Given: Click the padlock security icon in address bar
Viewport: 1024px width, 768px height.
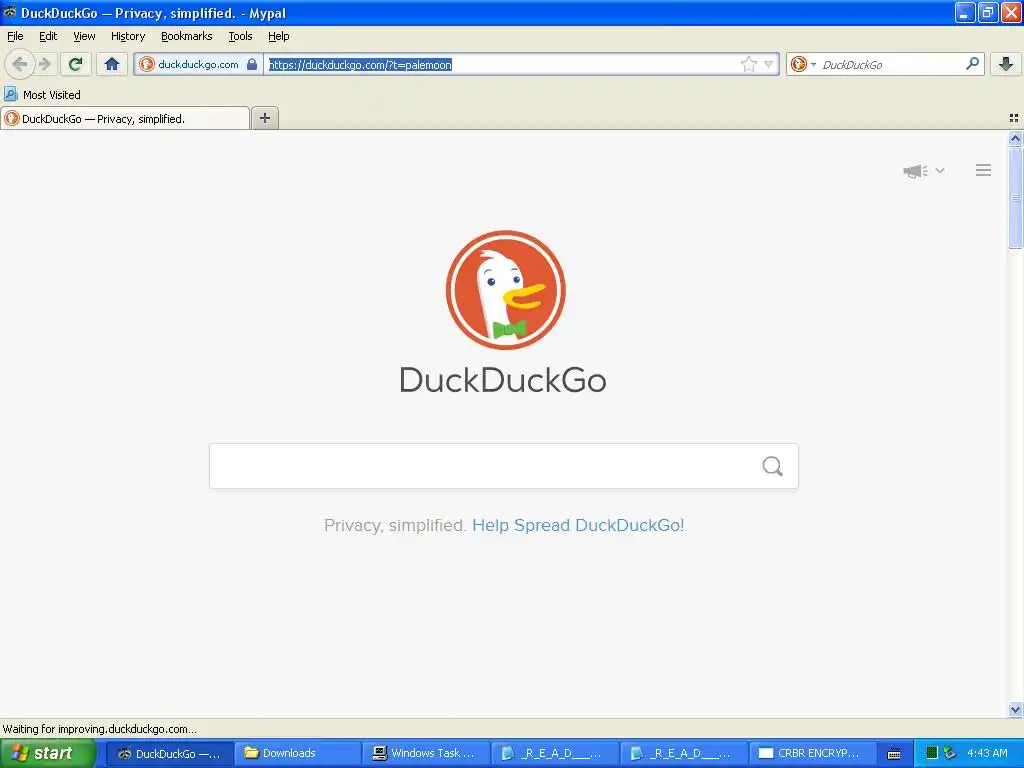Looking at the screenshot, I should pyautogui.click(x=251, y=64).
